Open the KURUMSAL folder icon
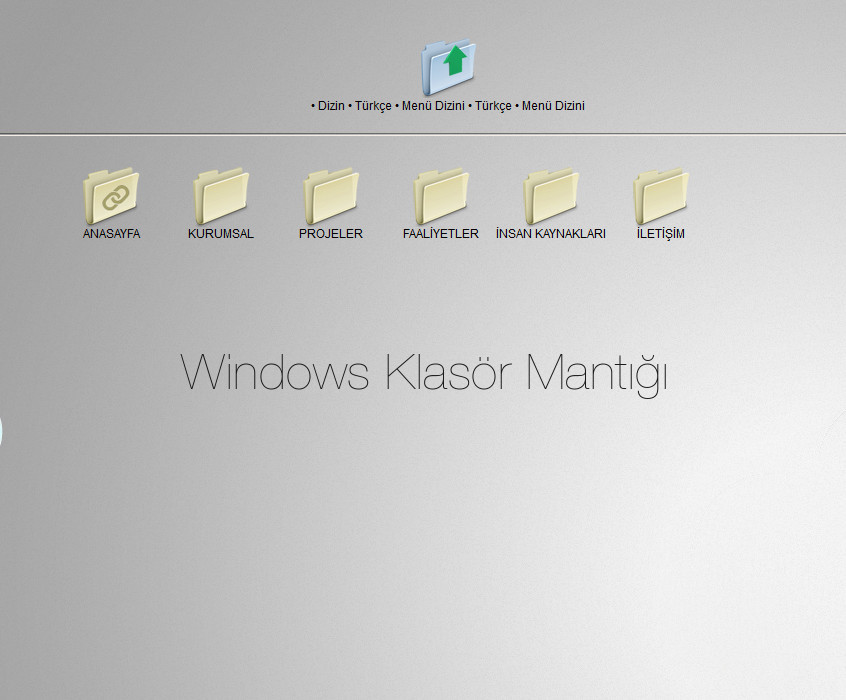Viewport: 846px width, 700px height. point(221,196)
